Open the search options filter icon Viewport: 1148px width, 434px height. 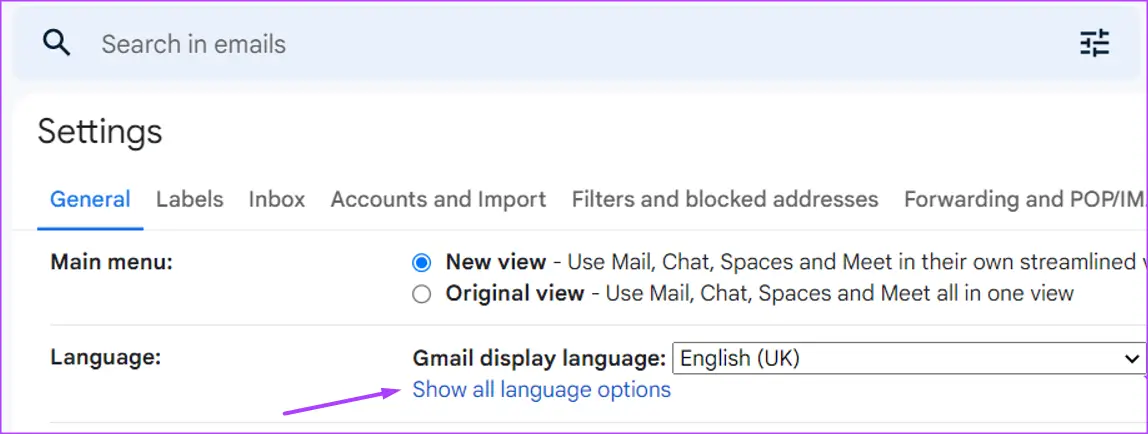point(1095,43)
